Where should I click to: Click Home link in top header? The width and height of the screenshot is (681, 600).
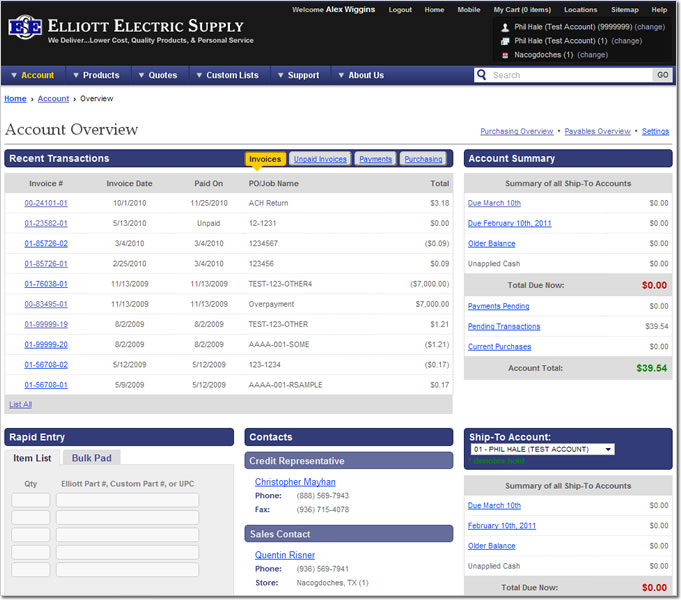(x=434, y=10)
